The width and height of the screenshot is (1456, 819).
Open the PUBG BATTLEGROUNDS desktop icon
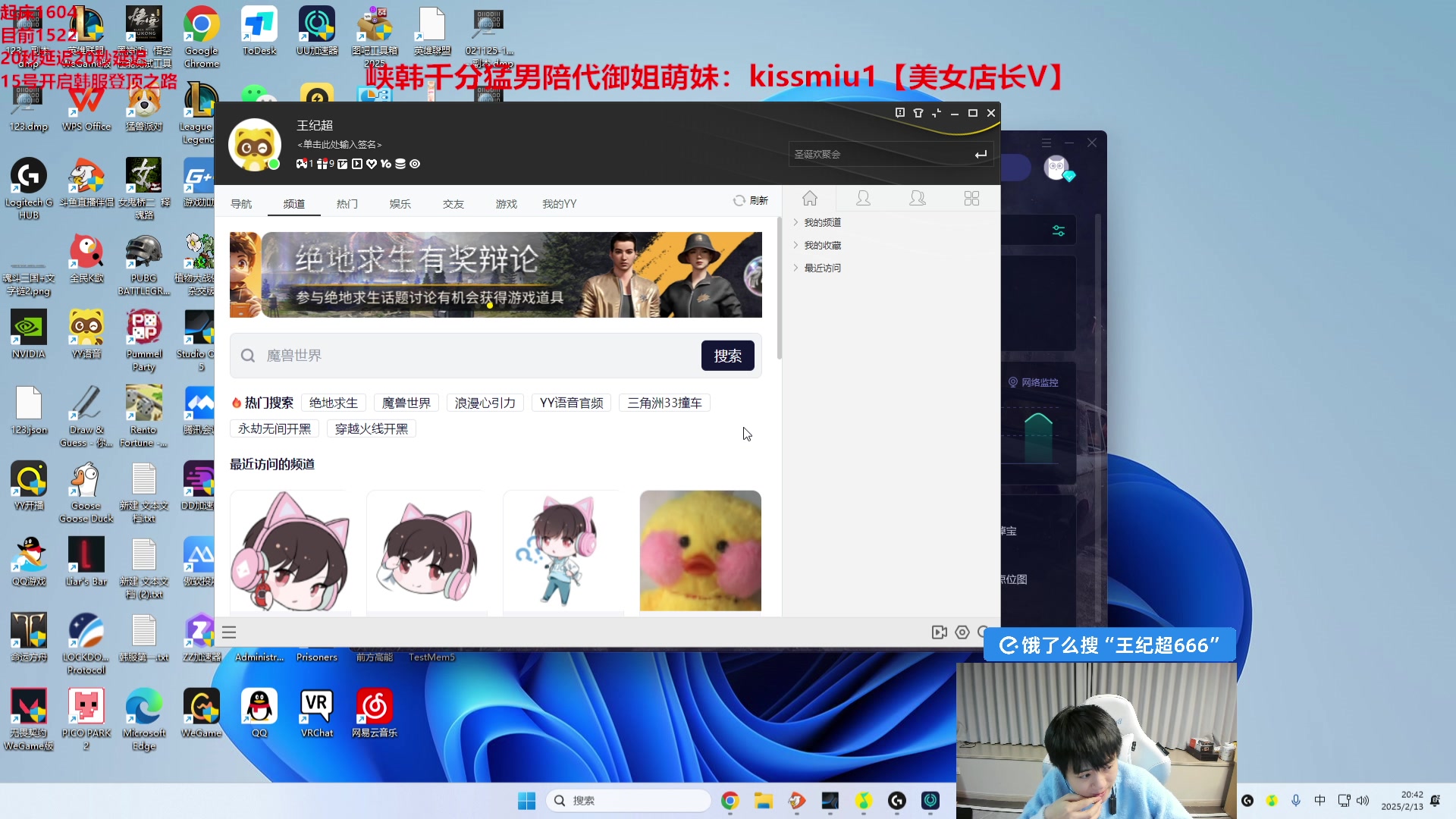pyautogui.click(x=144, y=265)
